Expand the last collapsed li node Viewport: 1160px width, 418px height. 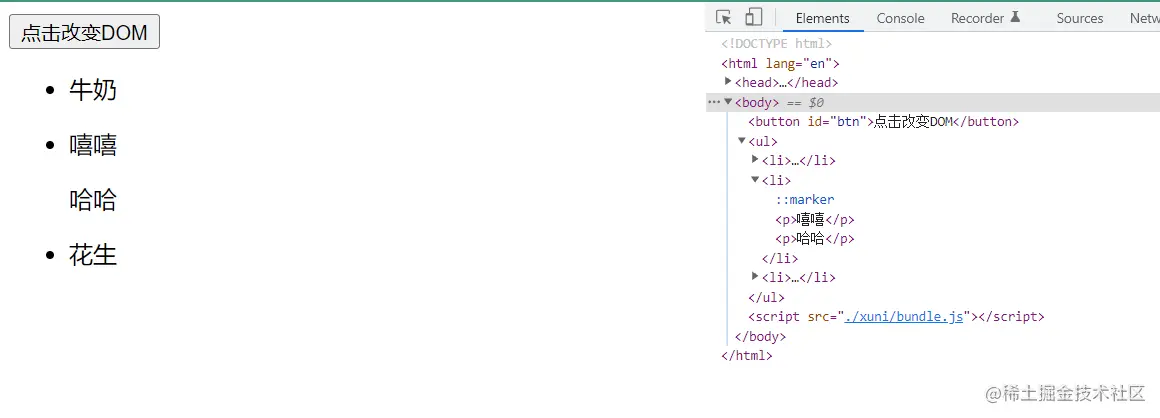pyautogui.click(x=755, y=276)
